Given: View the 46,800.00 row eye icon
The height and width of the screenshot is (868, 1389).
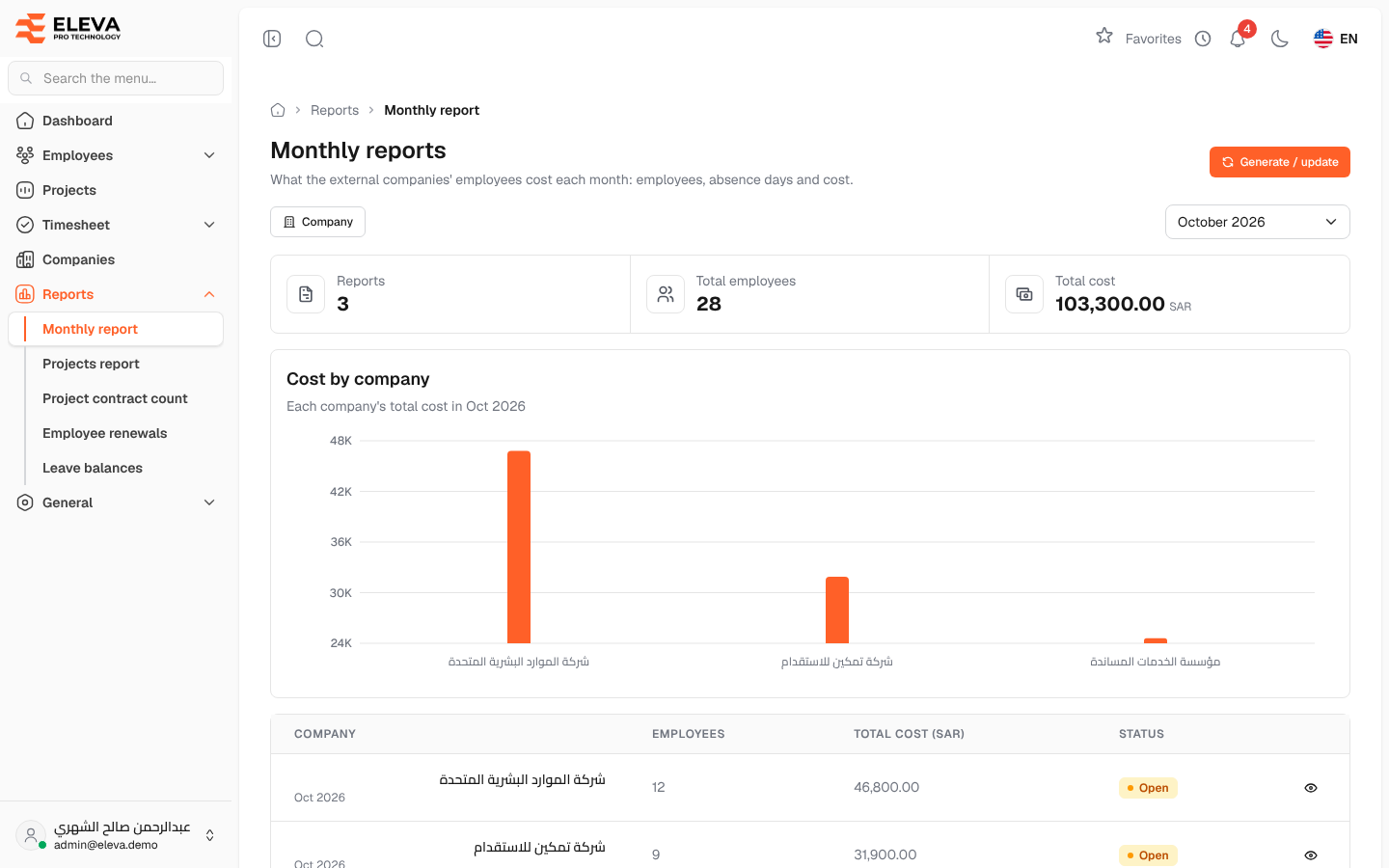Looking at the screenshot, I should coord(1311,788).
